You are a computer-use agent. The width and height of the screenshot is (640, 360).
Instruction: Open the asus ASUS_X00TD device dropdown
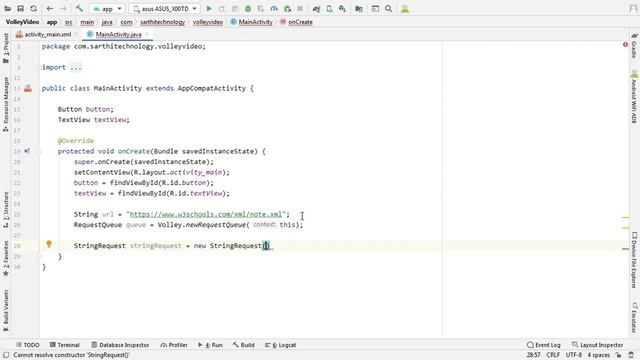[164, 9]
